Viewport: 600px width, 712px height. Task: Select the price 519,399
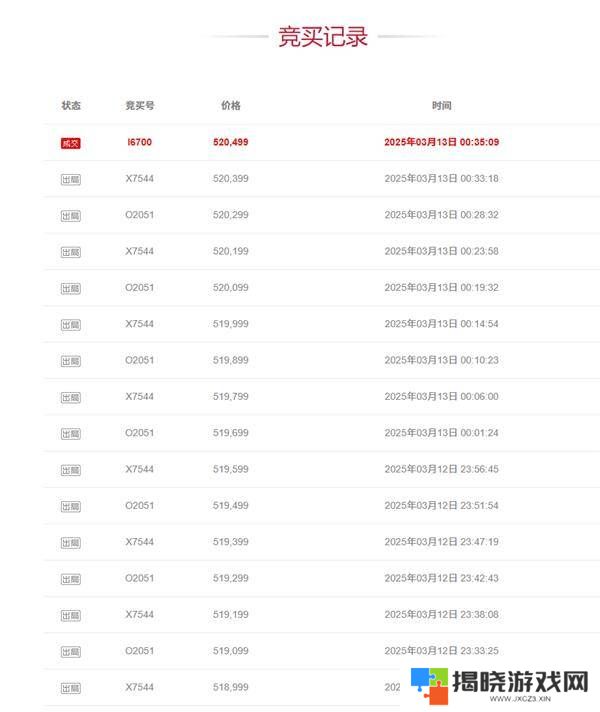[x=231, y=541]
